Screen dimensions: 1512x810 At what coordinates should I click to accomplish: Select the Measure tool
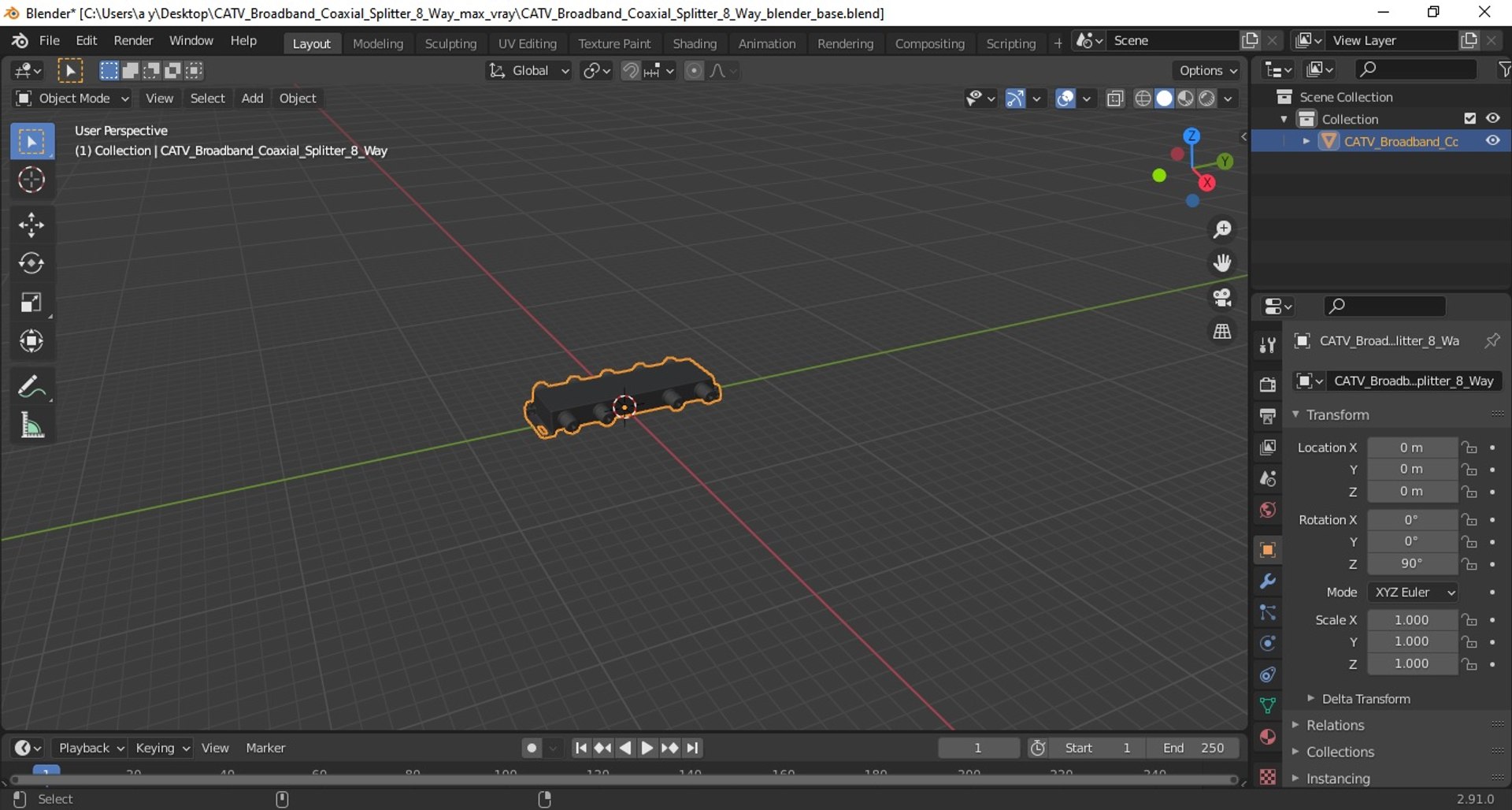pos(31,425)
